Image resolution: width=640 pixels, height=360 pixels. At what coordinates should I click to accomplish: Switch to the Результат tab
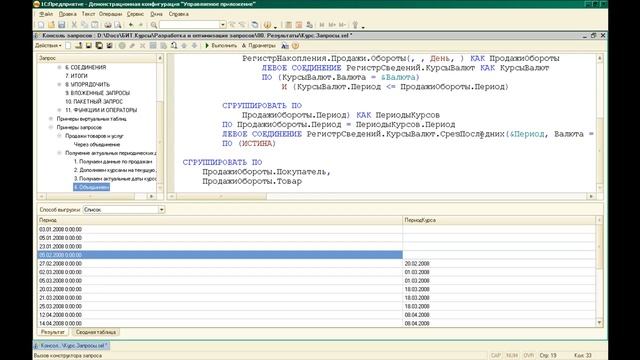(53, 332)
